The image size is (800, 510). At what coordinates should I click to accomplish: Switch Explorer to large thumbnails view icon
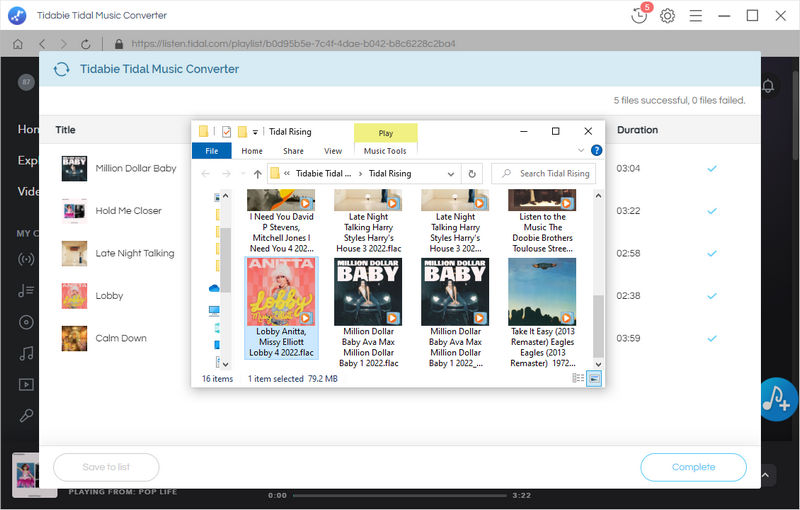(594, 378)
